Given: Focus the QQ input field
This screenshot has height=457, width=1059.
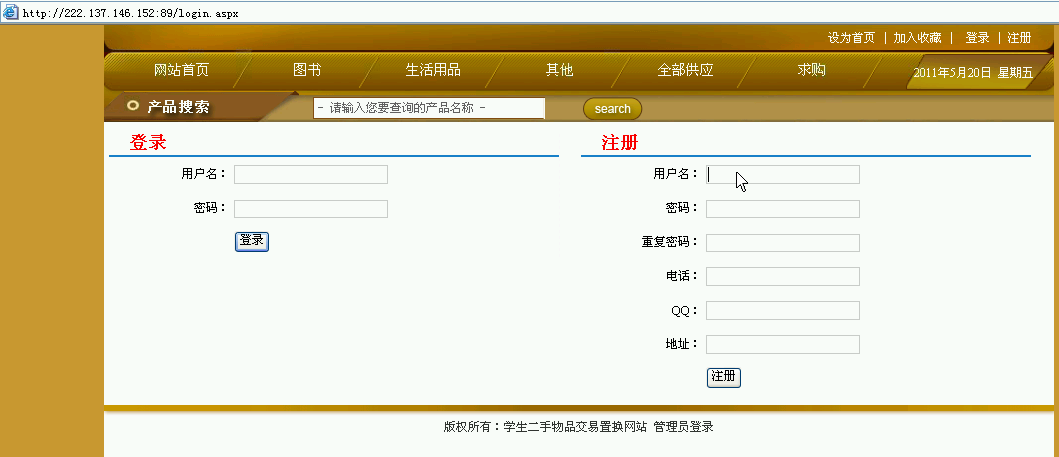Looking at the screenshot, I should [783, 311].
